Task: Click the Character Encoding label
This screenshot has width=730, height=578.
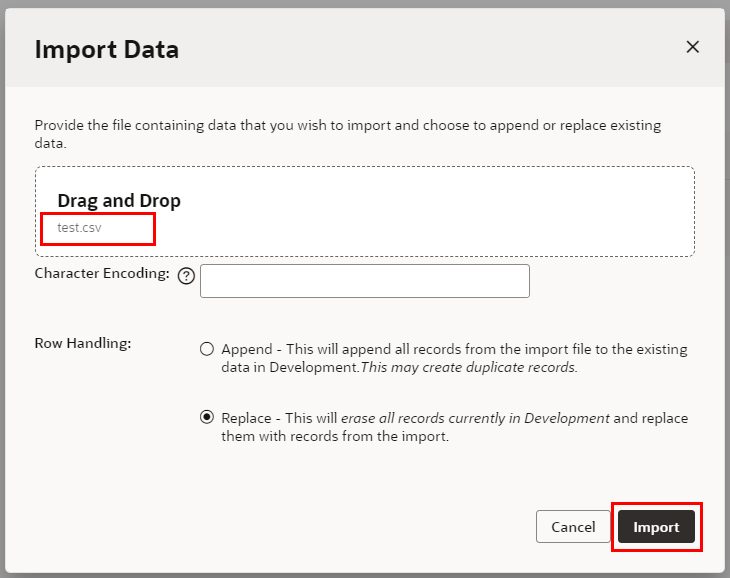Action: coord(102,273)
